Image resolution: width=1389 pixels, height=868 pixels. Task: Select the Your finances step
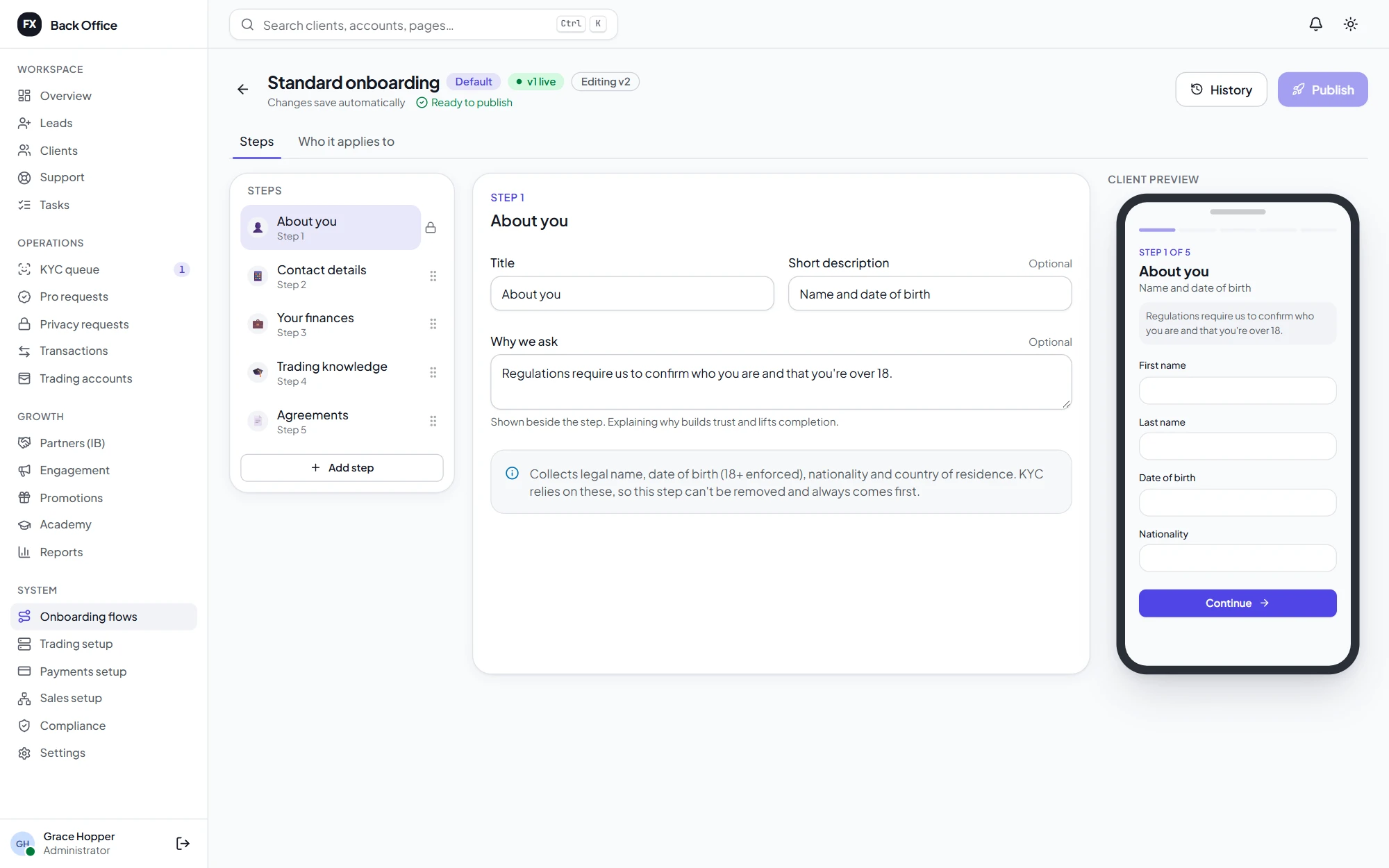tap(331, 324)
